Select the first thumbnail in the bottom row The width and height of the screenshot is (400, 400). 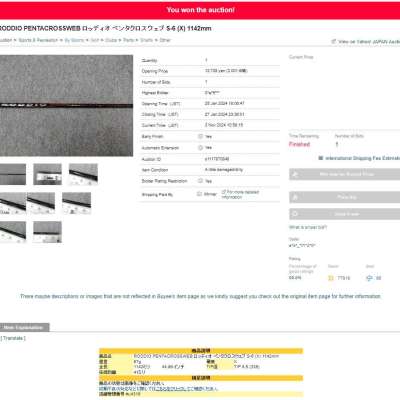tap(13, 232)
